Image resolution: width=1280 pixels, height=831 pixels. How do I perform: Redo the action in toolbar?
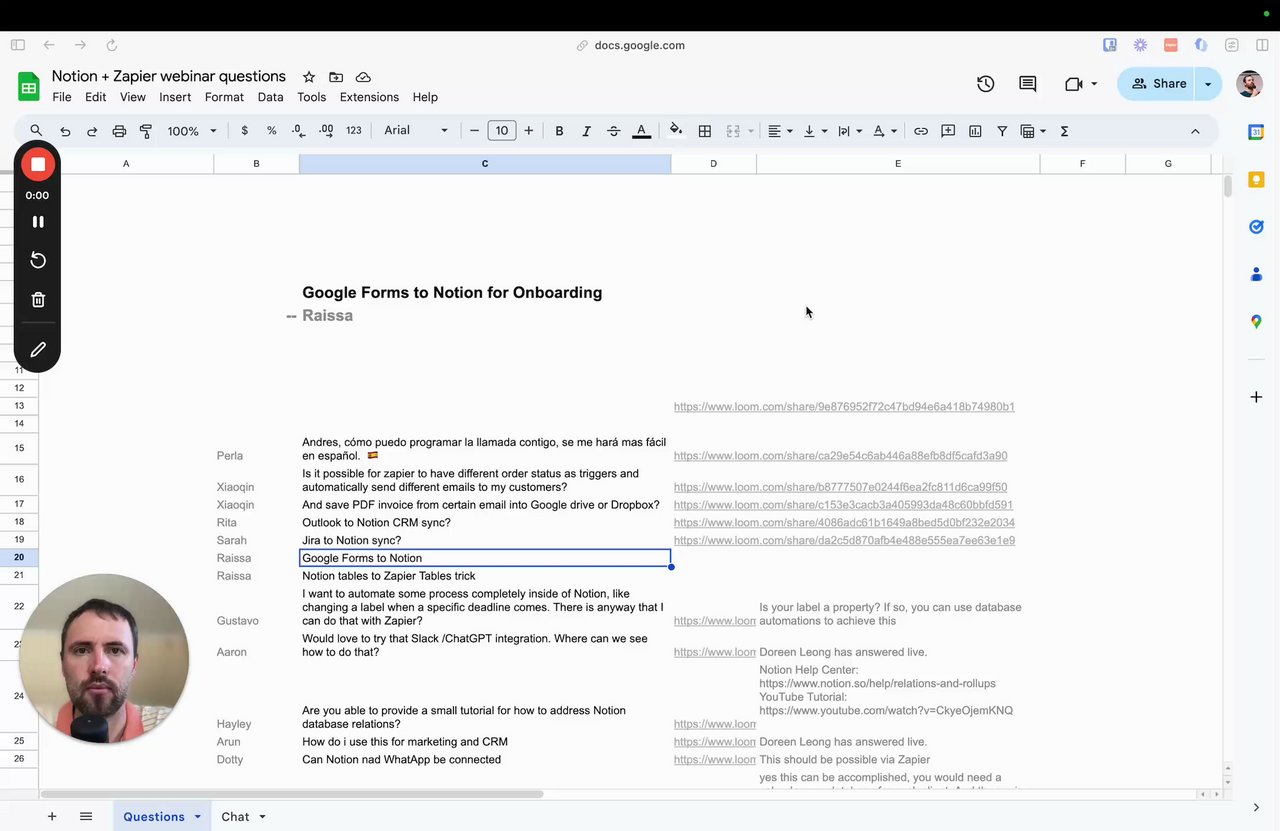coord(92,131)
